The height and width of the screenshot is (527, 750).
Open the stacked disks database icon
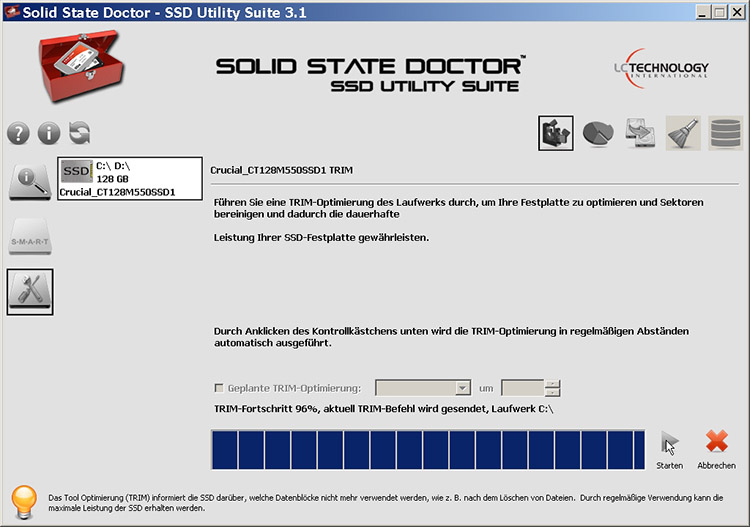725,133
